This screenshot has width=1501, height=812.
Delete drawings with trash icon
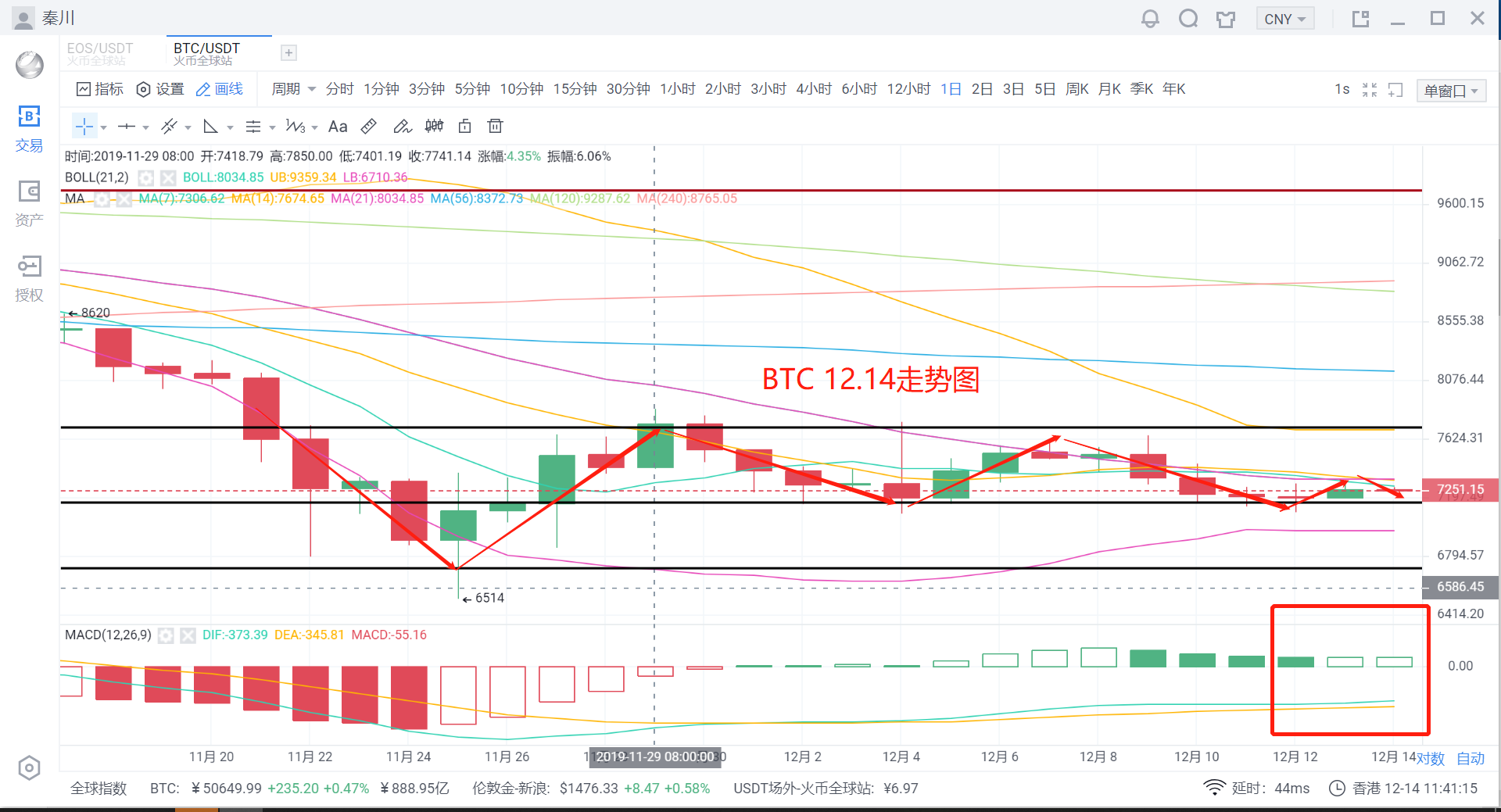[495, 126]
